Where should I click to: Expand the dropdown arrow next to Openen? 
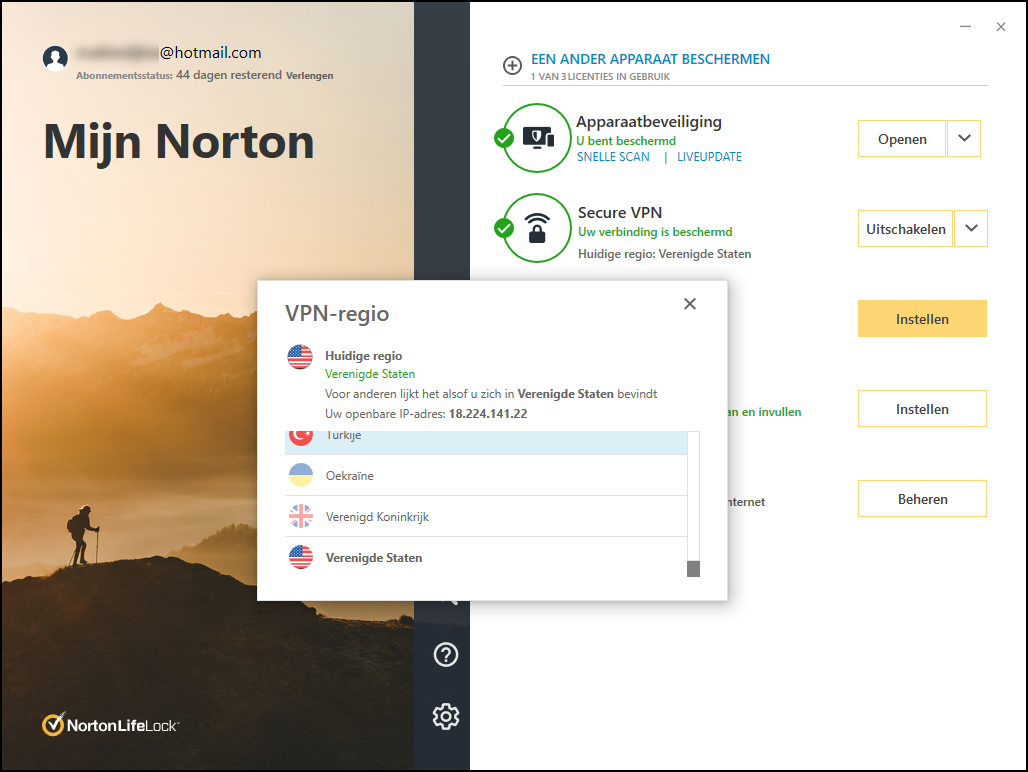click(x=964, y=138)
